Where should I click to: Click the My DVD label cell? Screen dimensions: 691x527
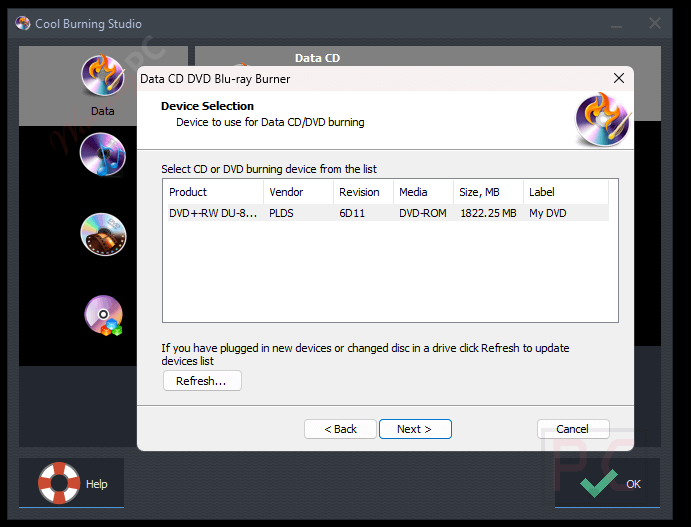[x=548, y=213]
